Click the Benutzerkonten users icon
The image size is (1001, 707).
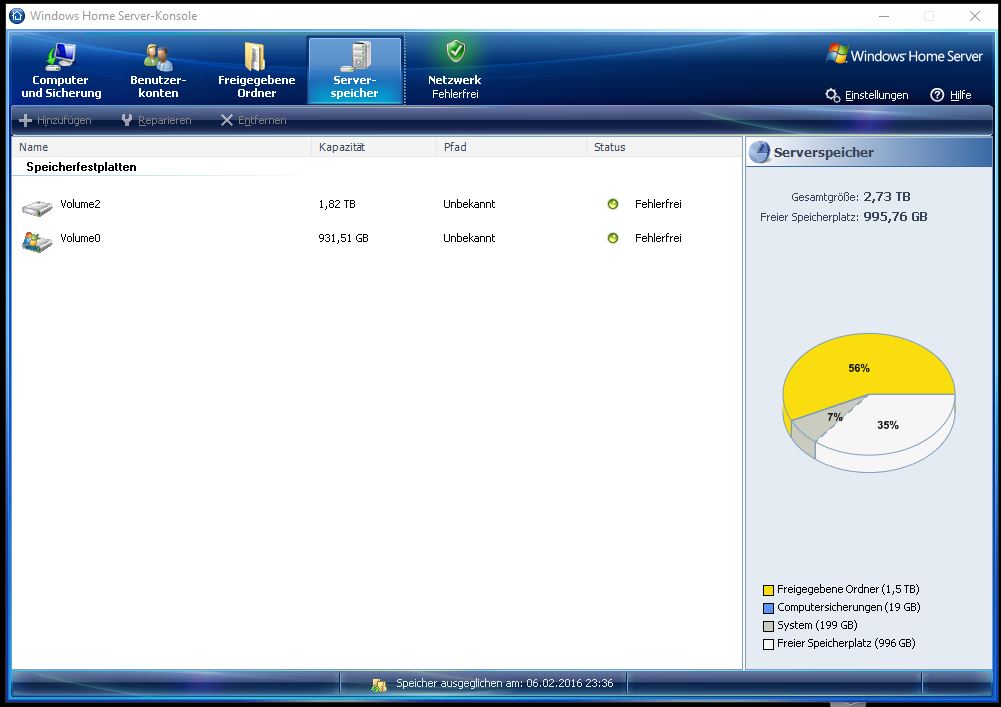click(x=158, y=57)
